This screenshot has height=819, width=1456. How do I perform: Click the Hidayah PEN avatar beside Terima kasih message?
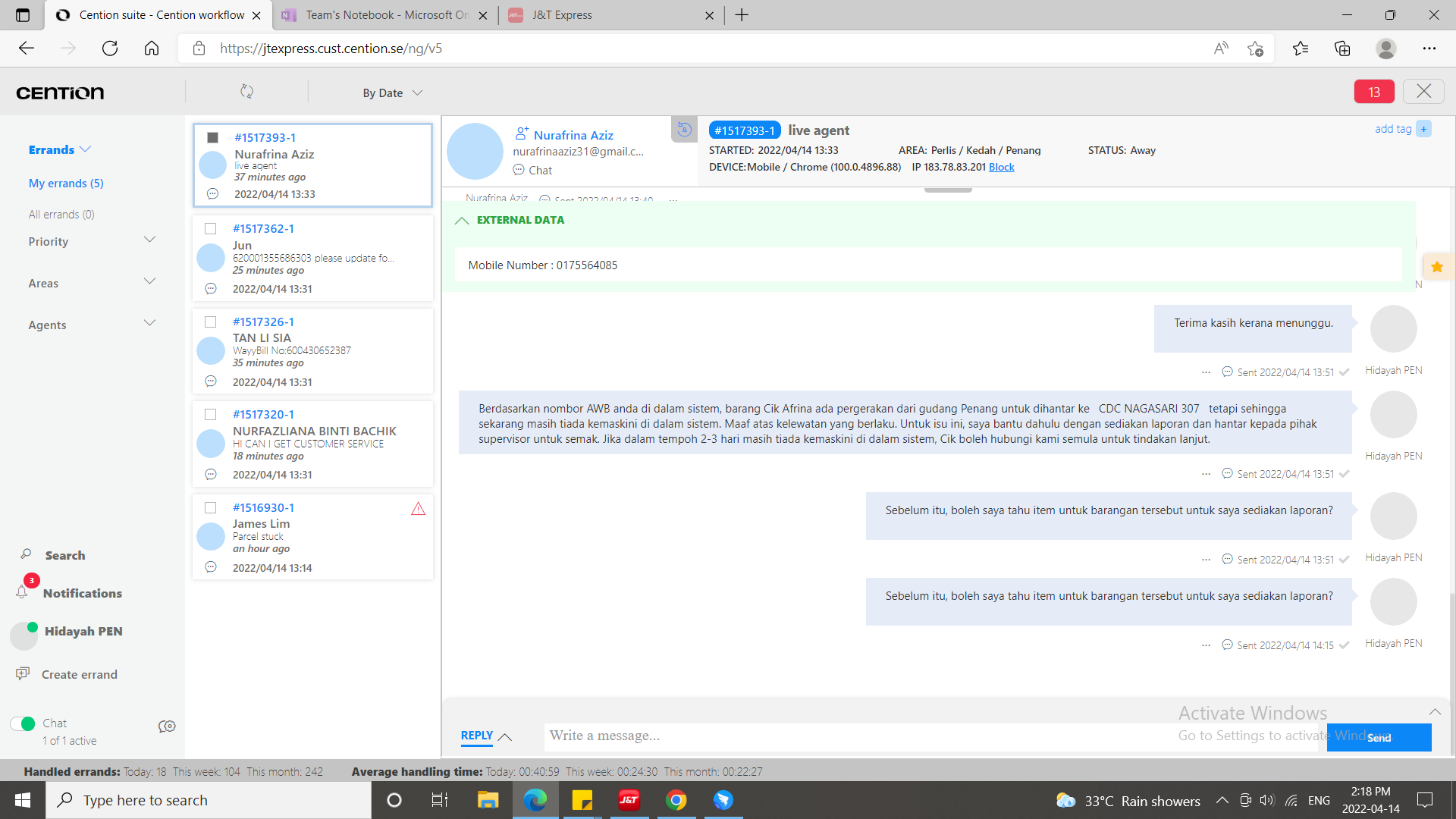[1393, 328]
